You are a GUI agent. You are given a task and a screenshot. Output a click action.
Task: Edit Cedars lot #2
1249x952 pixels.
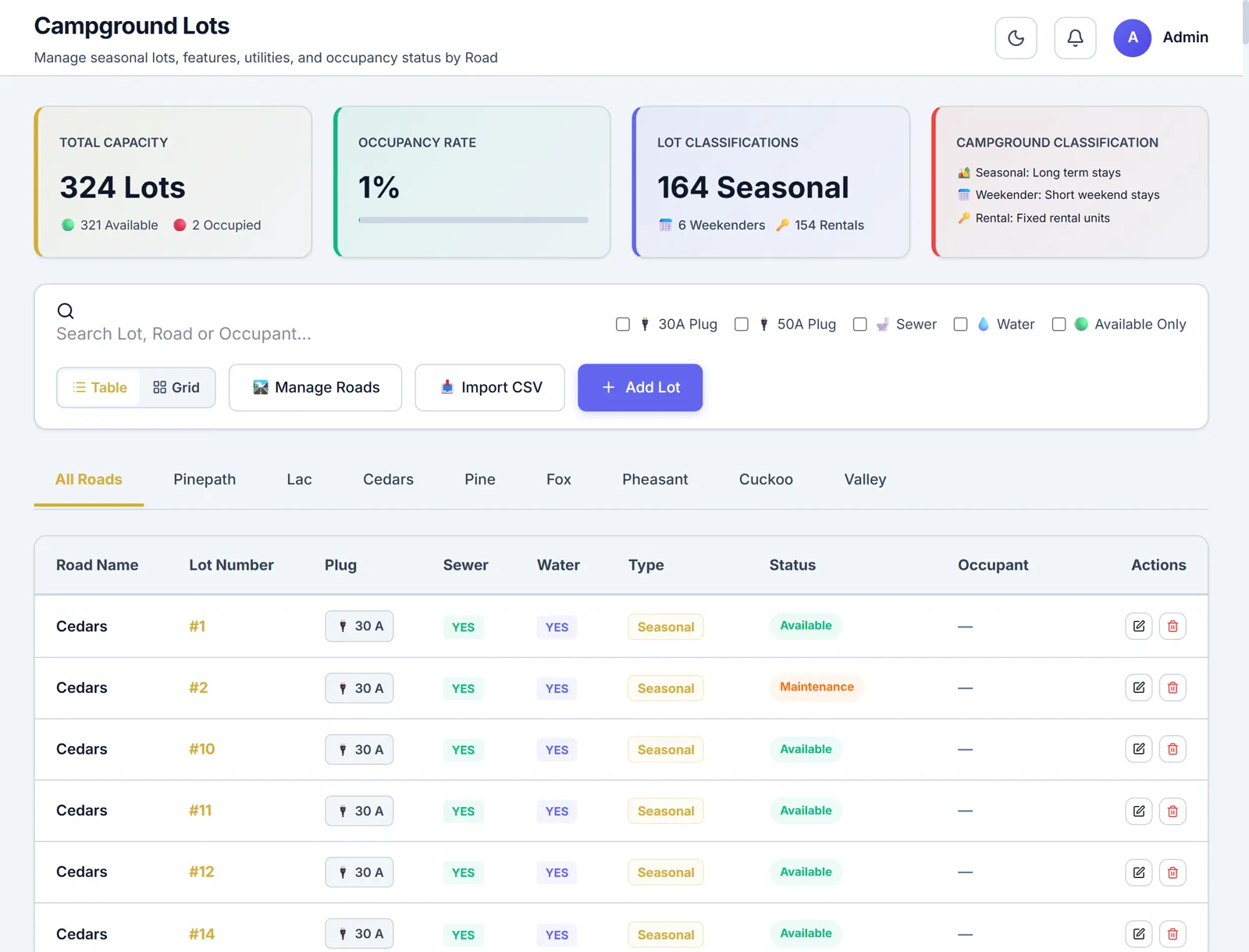pos(1139,687)
